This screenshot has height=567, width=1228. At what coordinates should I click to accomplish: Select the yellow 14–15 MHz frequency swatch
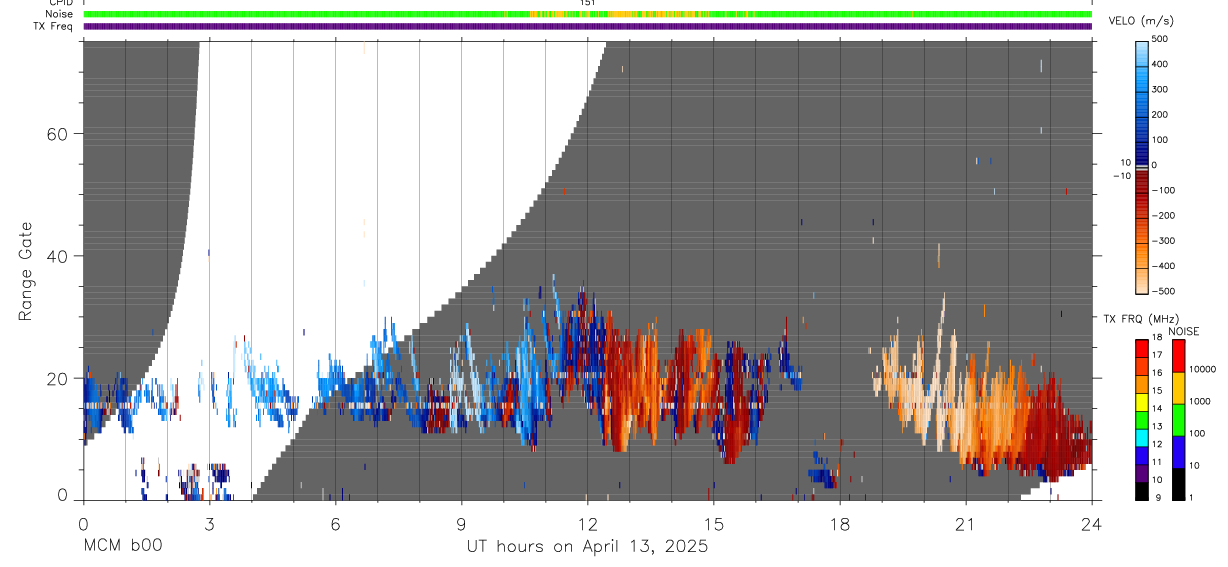(1142, 402)
